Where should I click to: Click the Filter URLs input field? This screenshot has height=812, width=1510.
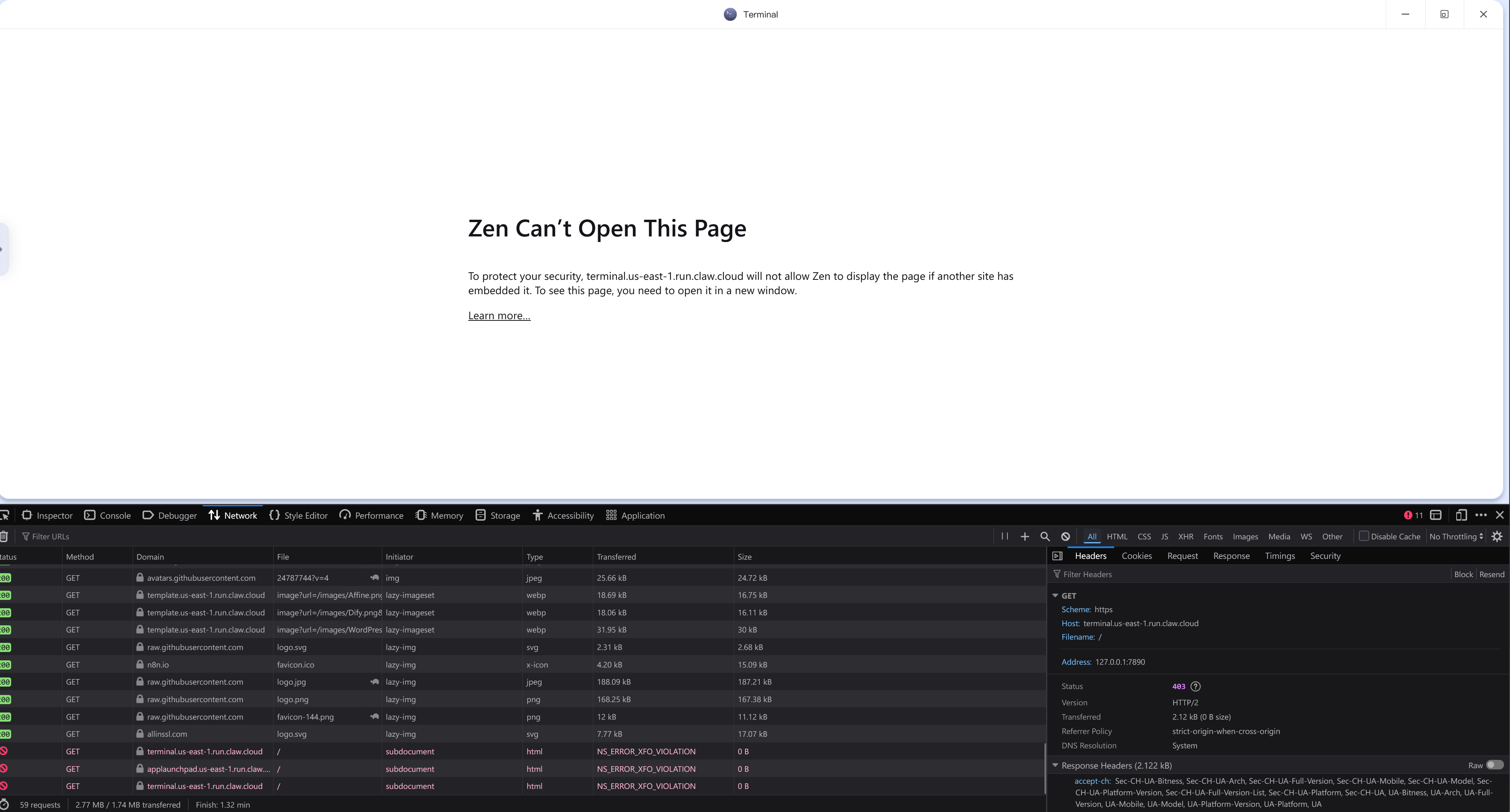[504, 536]
